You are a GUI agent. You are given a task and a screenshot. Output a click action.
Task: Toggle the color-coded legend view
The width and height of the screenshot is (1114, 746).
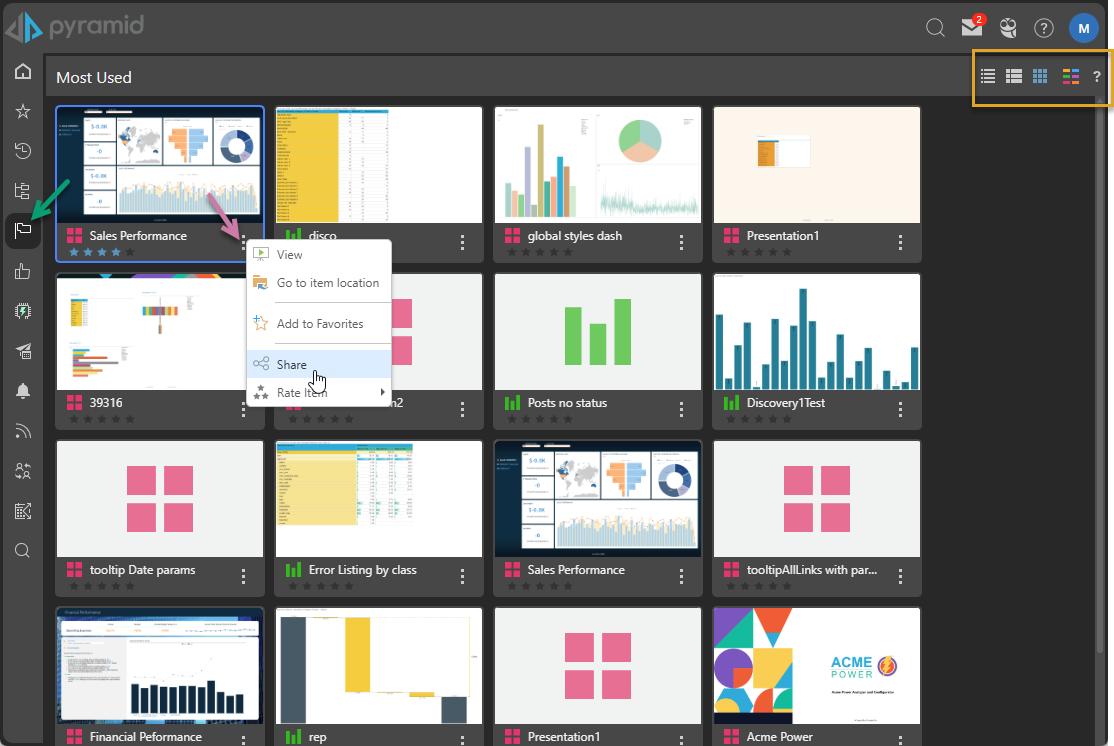click(1071, 76)
